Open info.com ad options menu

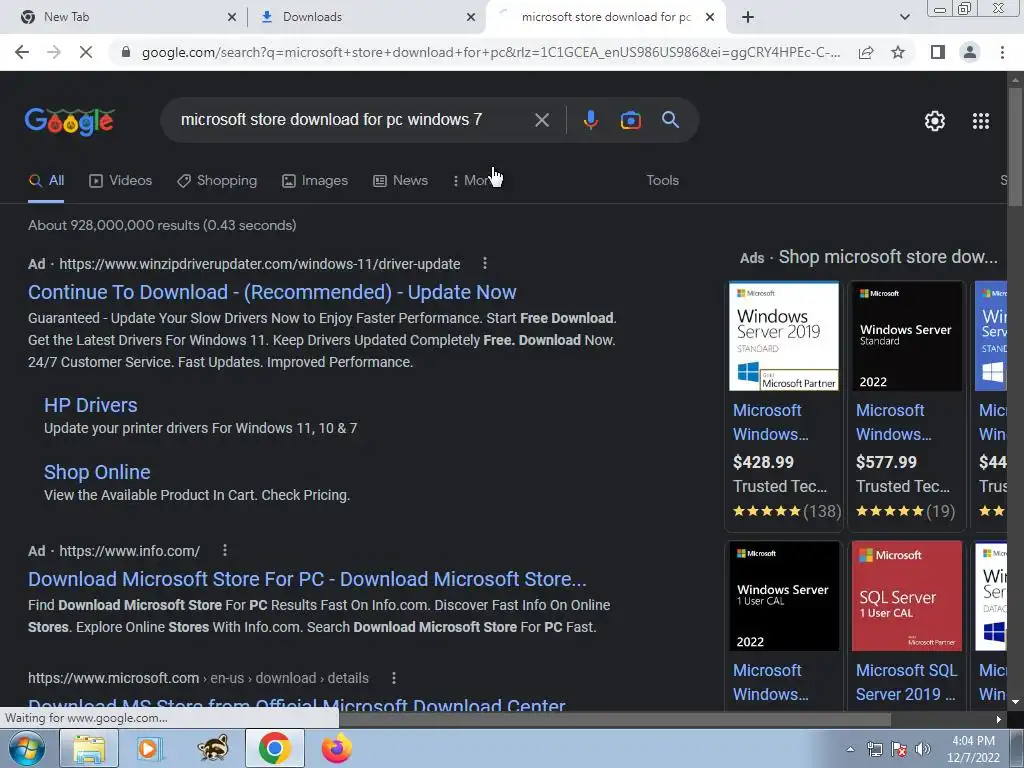click(225, 551)
